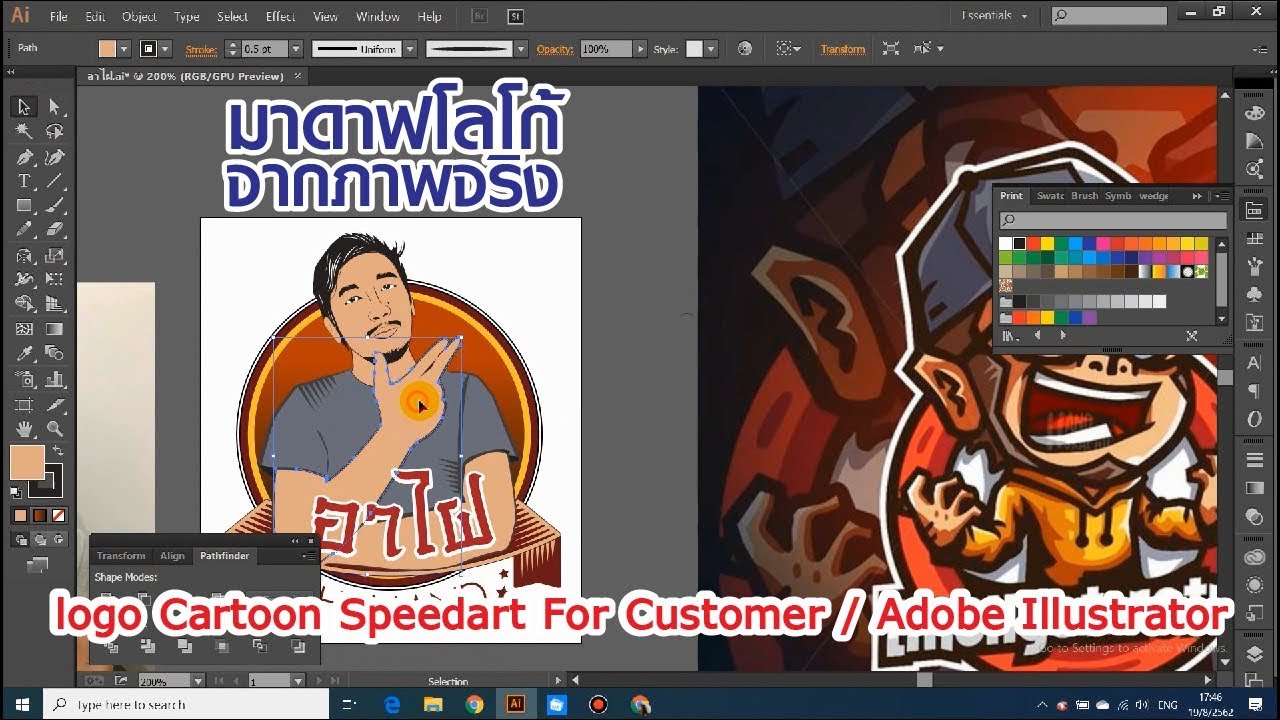Click the Swap Fill and Stroke arrows

coord(58,451)
